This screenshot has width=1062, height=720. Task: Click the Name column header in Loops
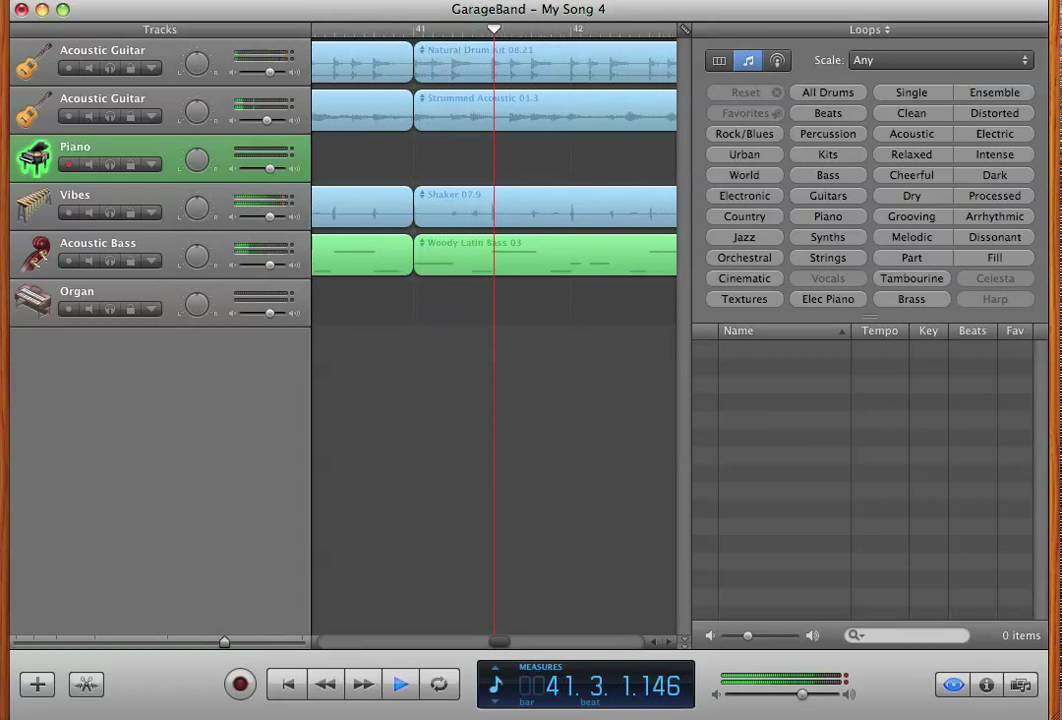point(784,331)
